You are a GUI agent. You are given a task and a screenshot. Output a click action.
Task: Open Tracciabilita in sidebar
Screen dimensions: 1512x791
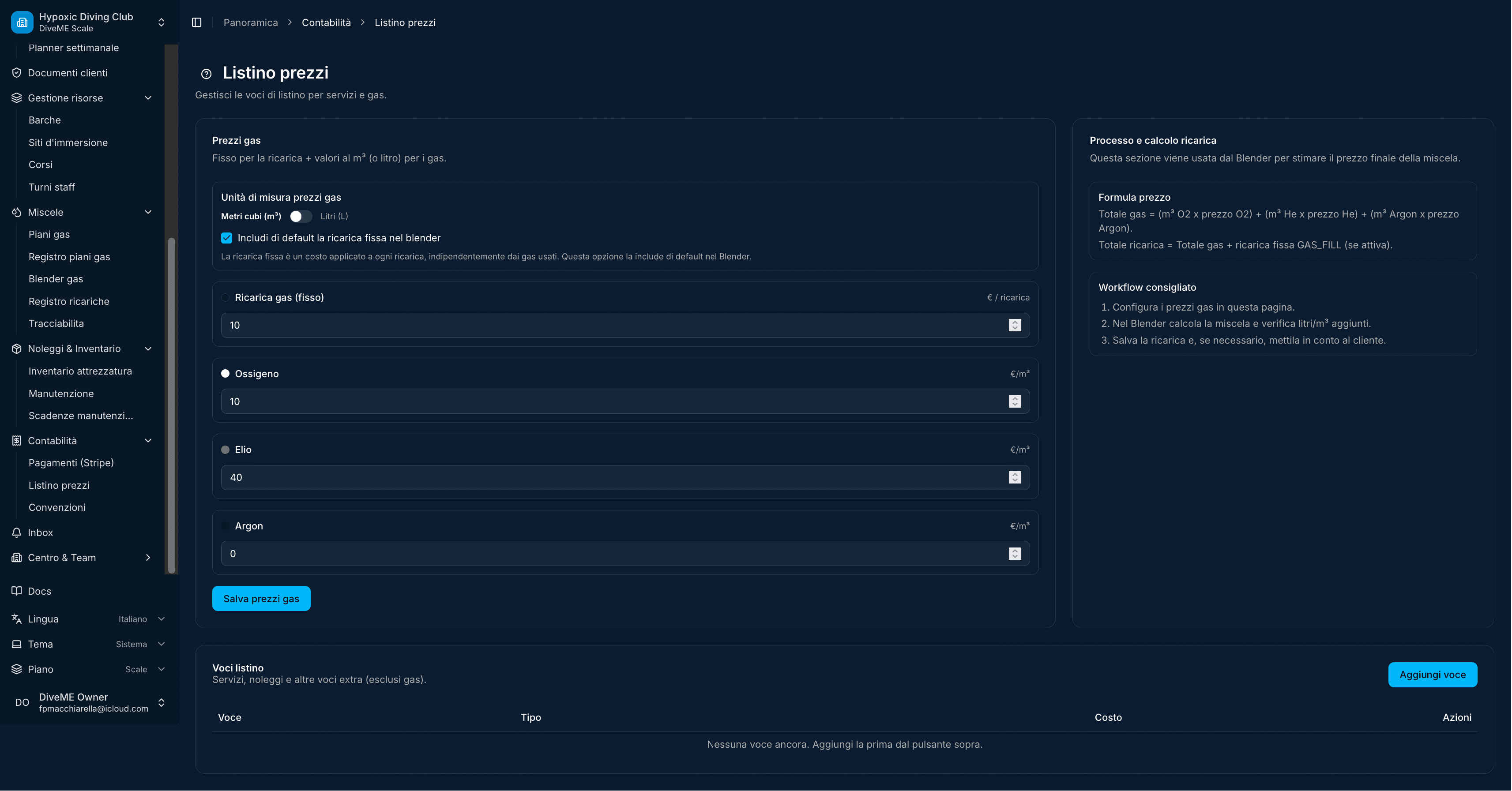pyautogui.click(x=56, y=323)
